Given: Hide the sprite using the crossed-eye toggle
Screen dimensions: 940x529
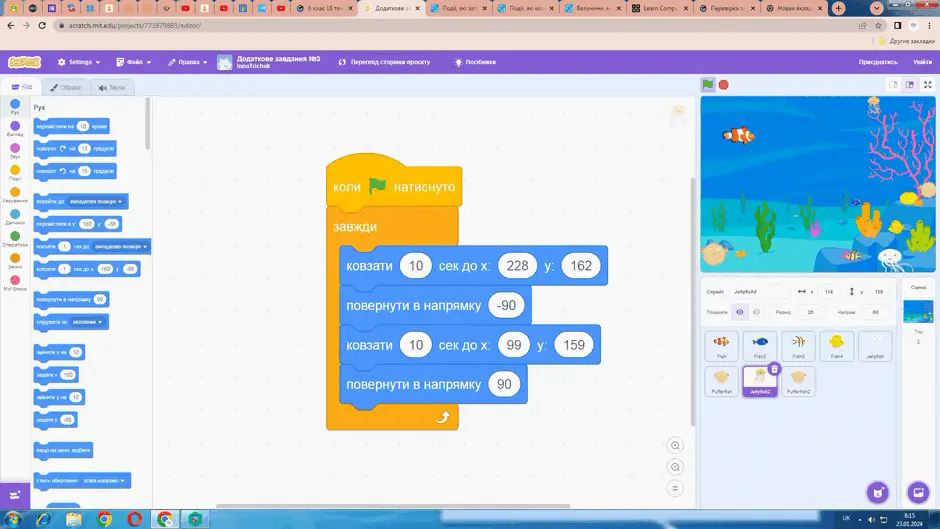Looking at the screenshot, I should click(x=756, y=312).
